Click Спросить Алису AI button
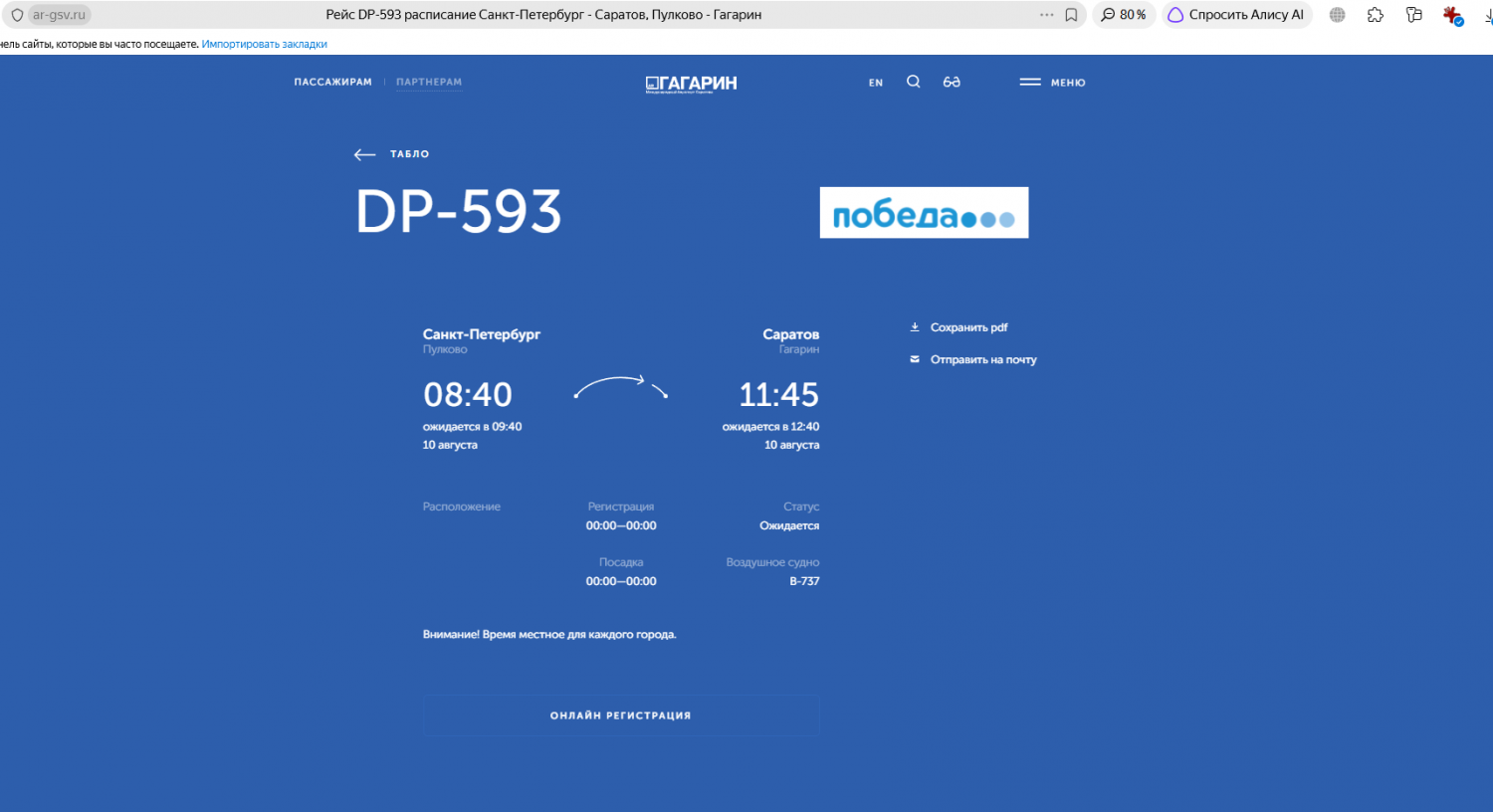Screen dimensions: 1493x812 click(1236, 15)
